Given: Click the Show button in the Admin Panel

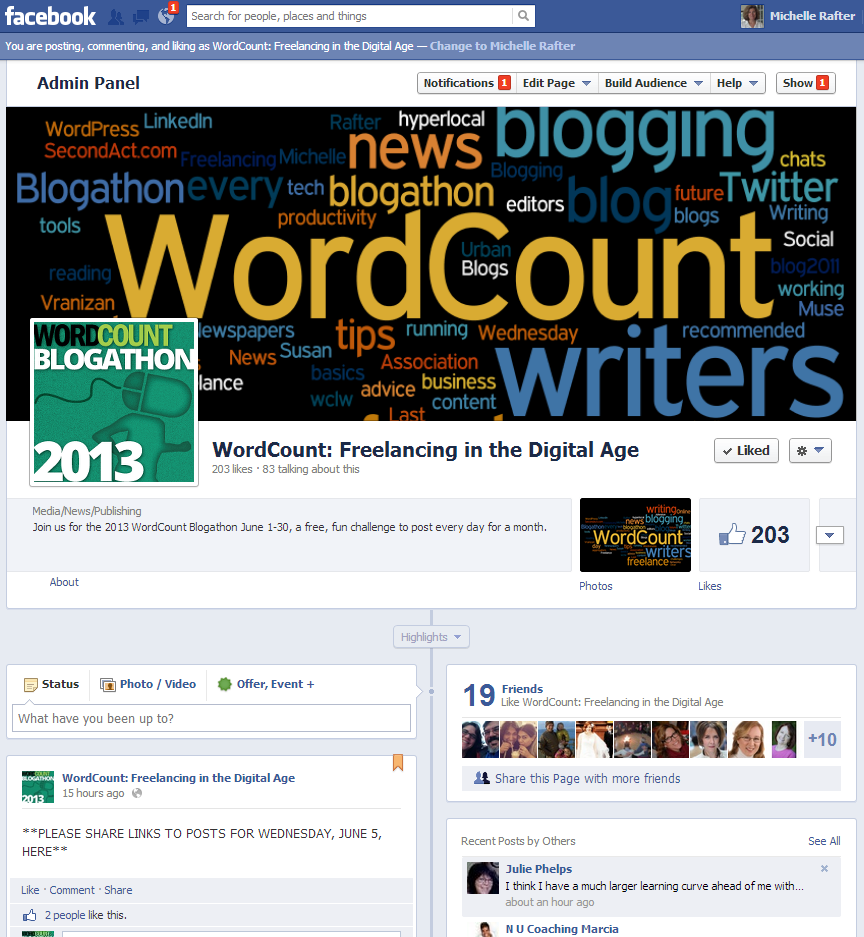Looking at the screenshot, I should click(805, 83).
